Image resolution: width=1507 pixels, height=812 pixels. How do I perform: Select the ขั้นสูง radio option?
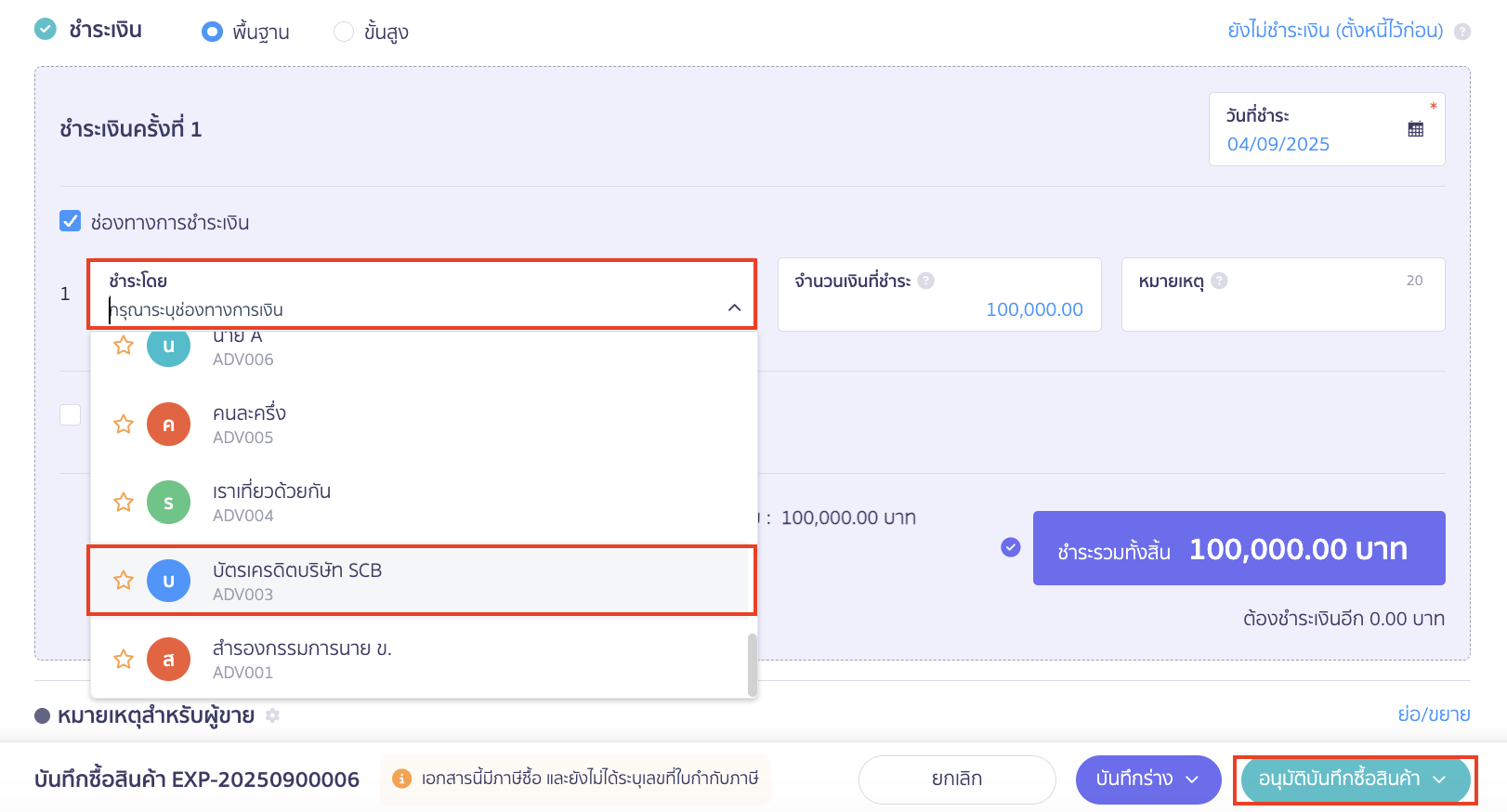(x=344, y=32)
